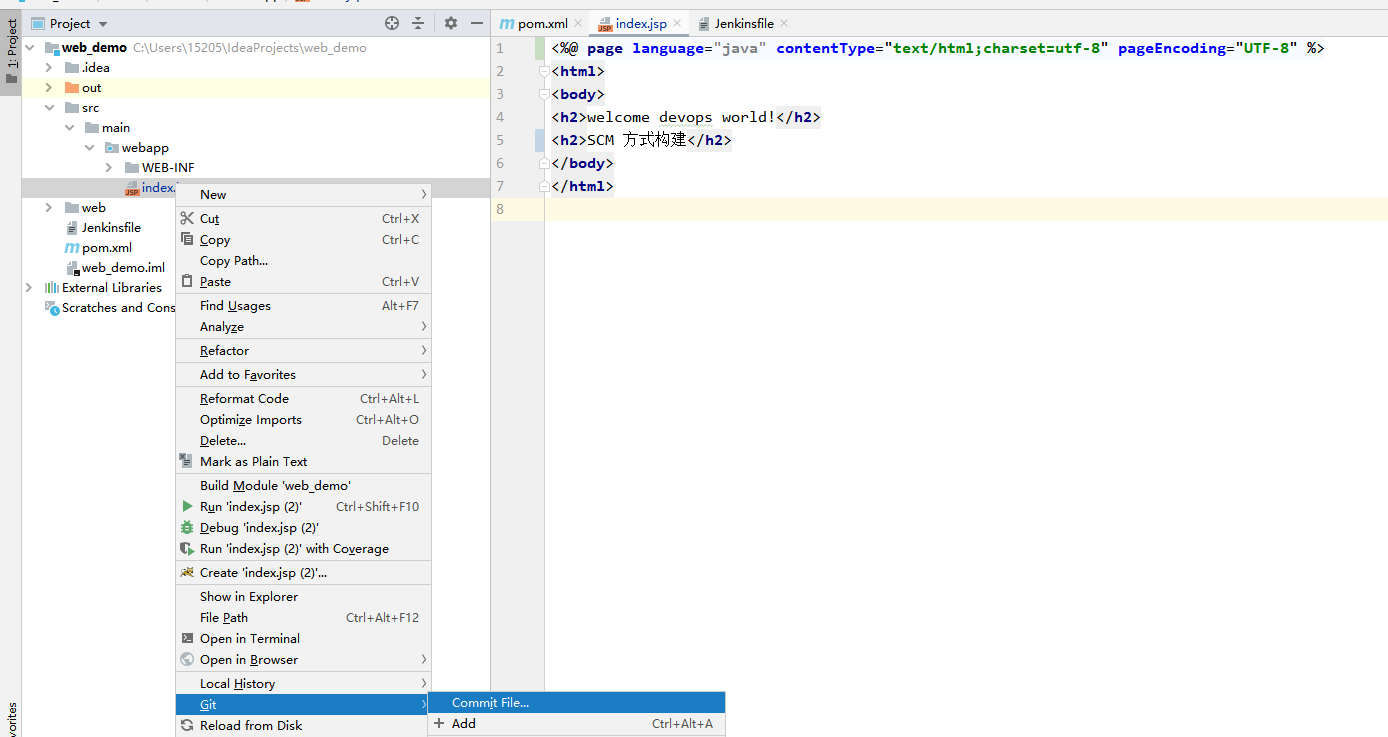Expand the WEB-INF folder
This screenshot has width=1388, height=737.
click(109, 167)
